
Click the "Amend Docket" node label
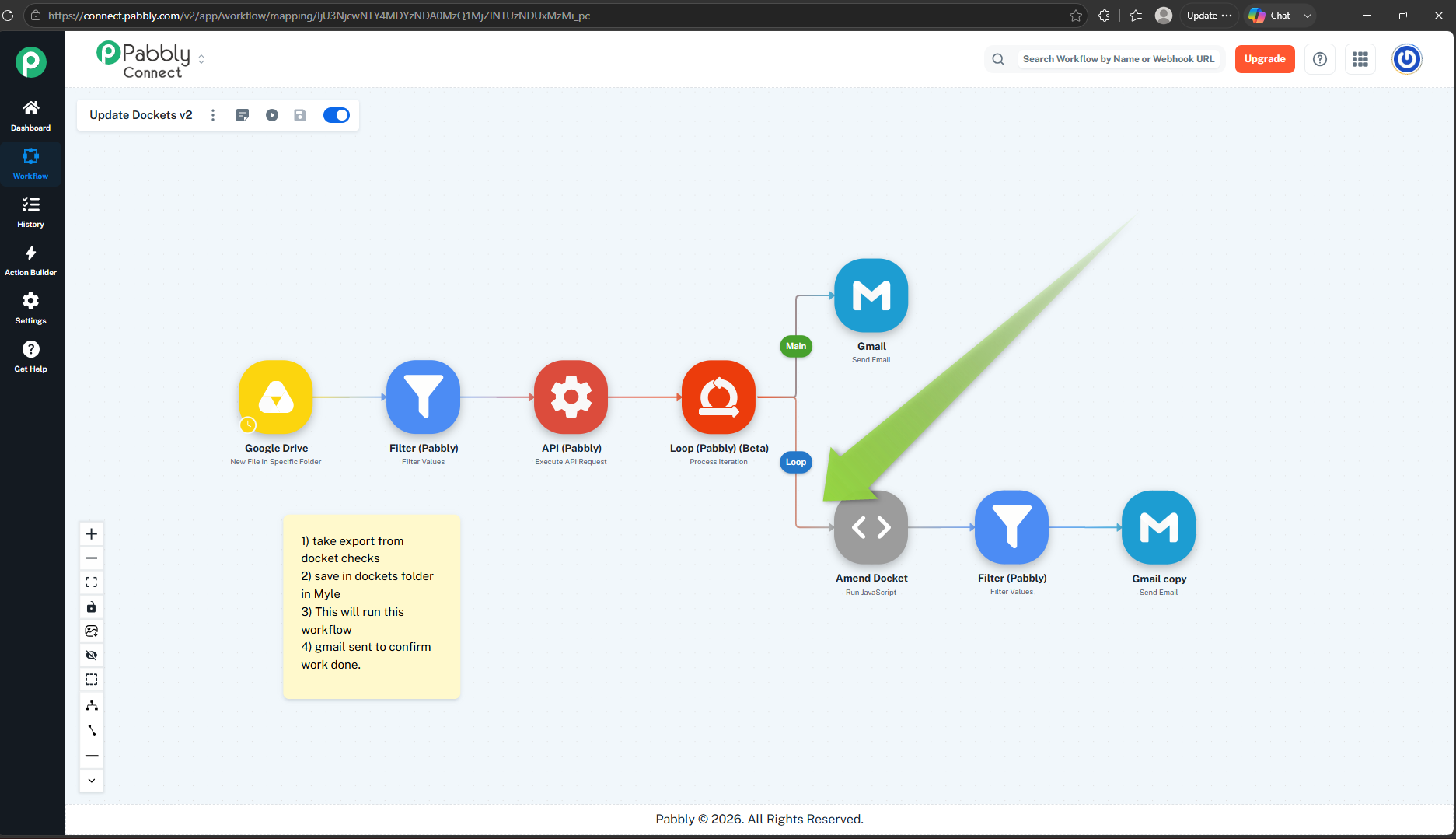click(871, 579)
